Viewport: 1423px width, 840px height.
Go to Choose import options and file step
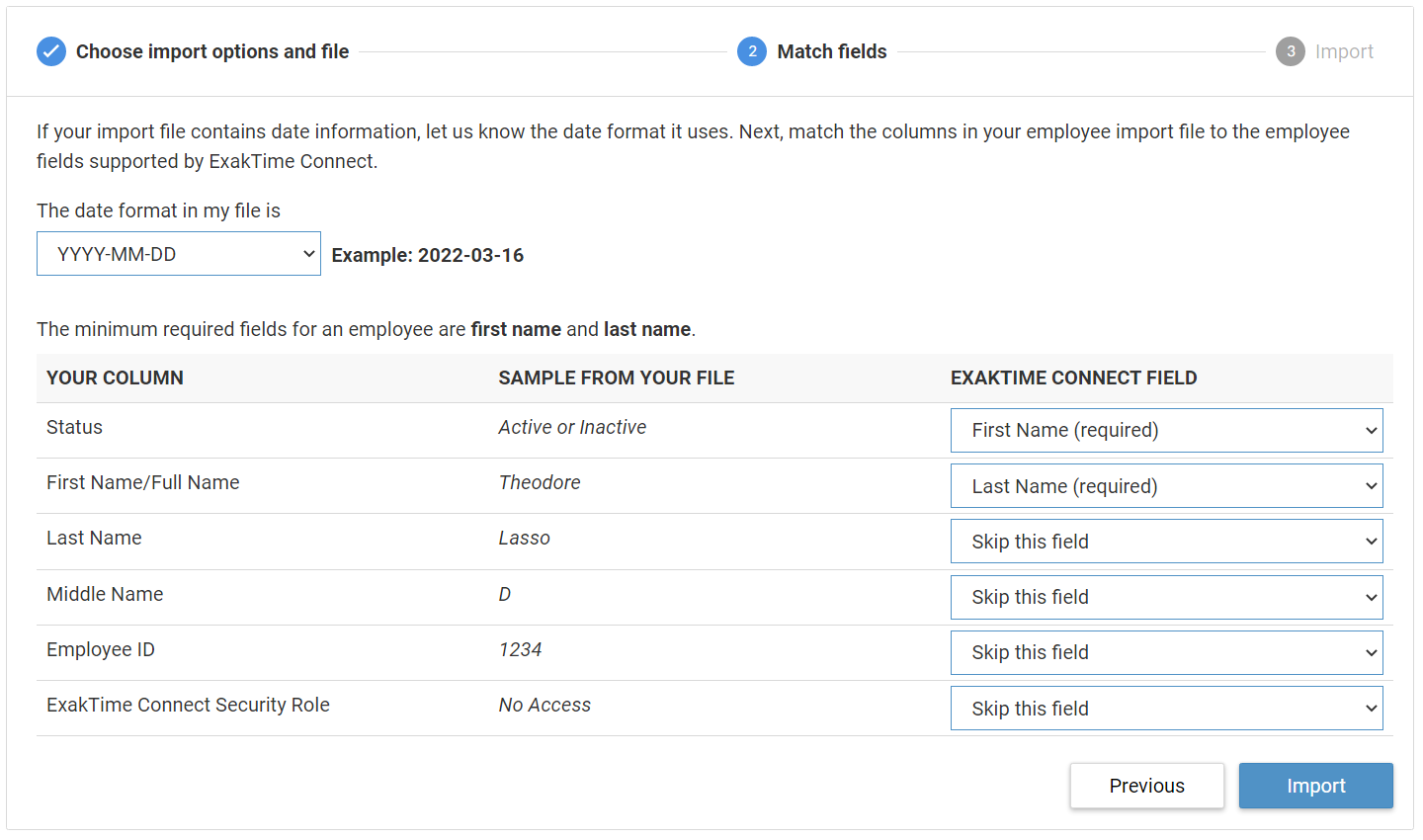pos(212,51)
